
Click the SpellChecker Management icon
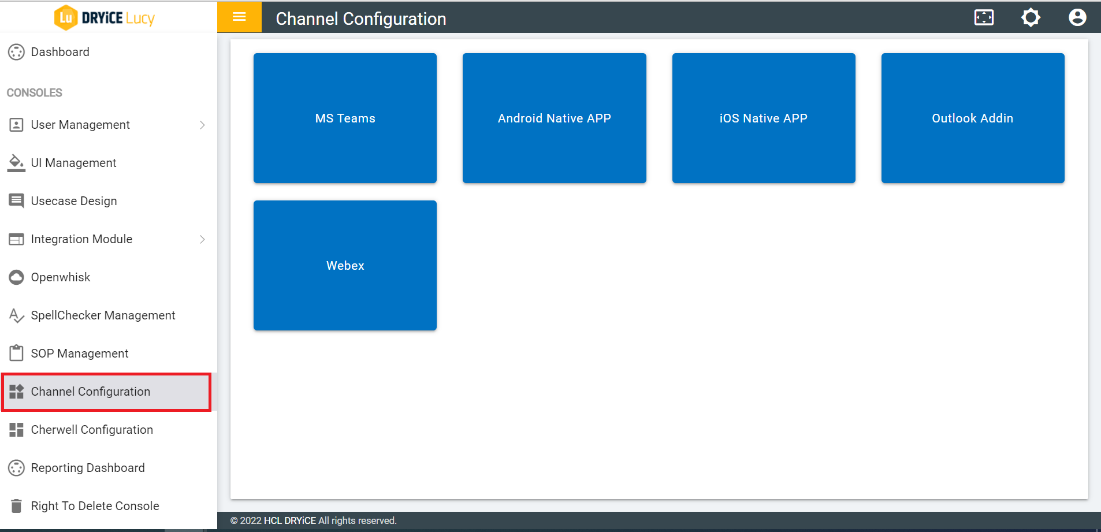point(16,315)
